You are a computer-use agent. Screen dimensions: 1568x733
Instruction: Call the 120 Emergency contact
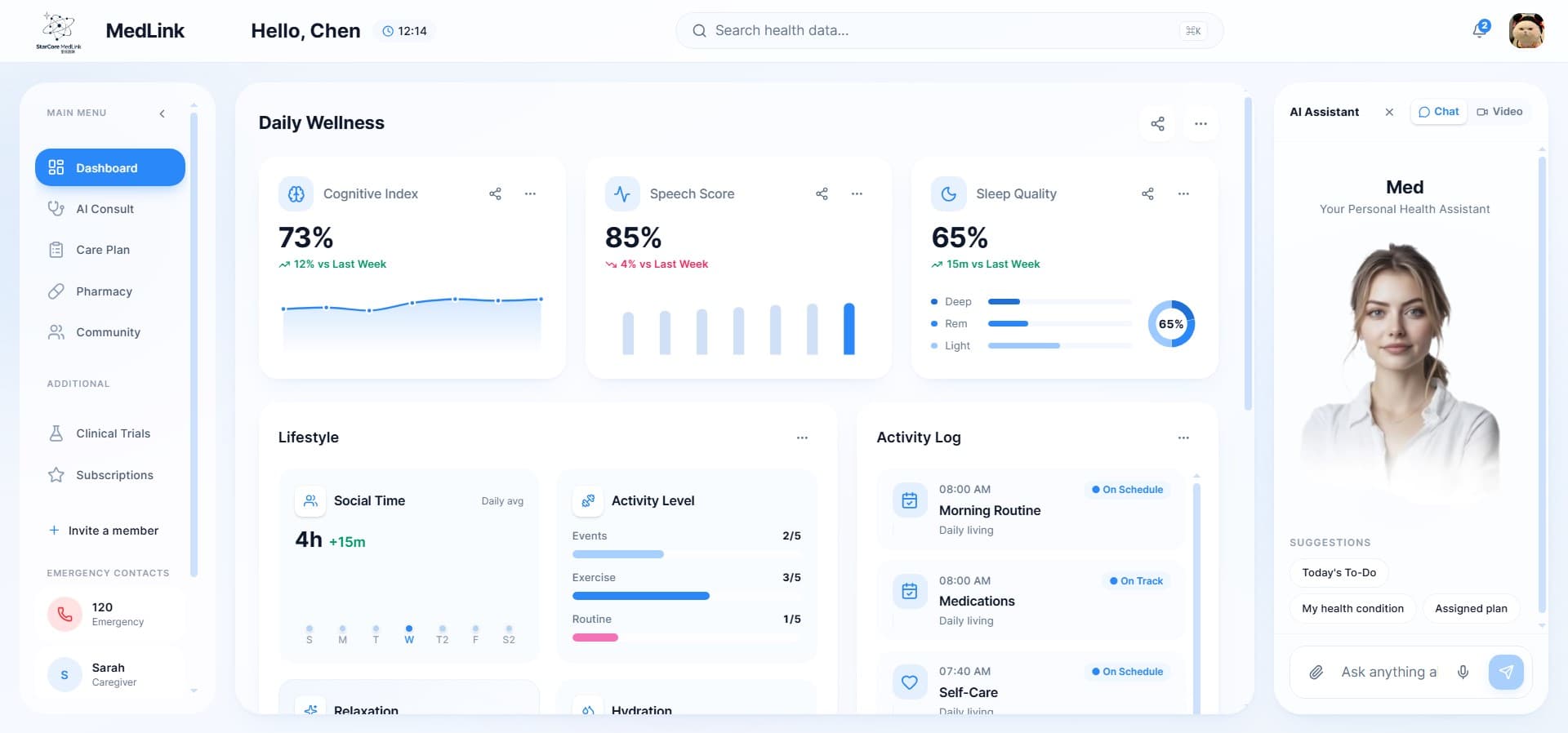click(110, 614)
